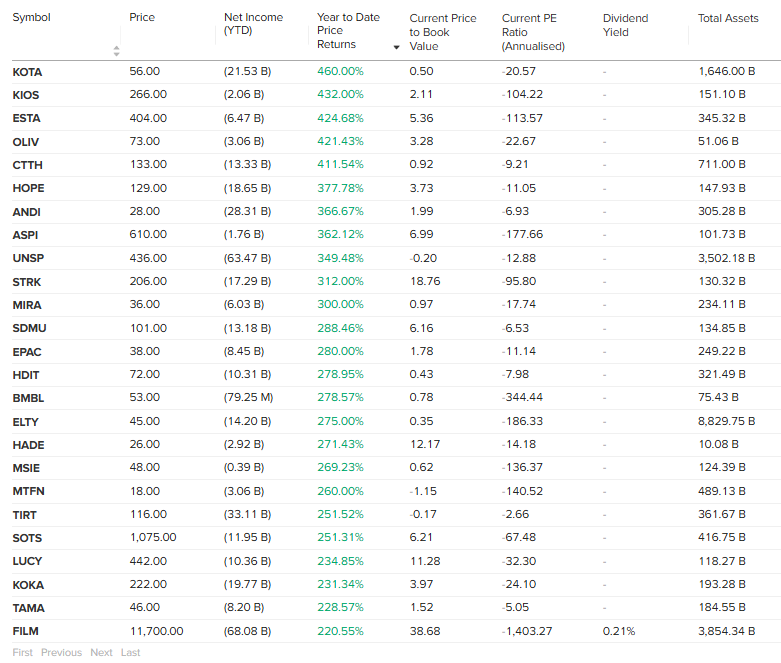
Task: Go to the Next page of results
Action: point(101,652)
